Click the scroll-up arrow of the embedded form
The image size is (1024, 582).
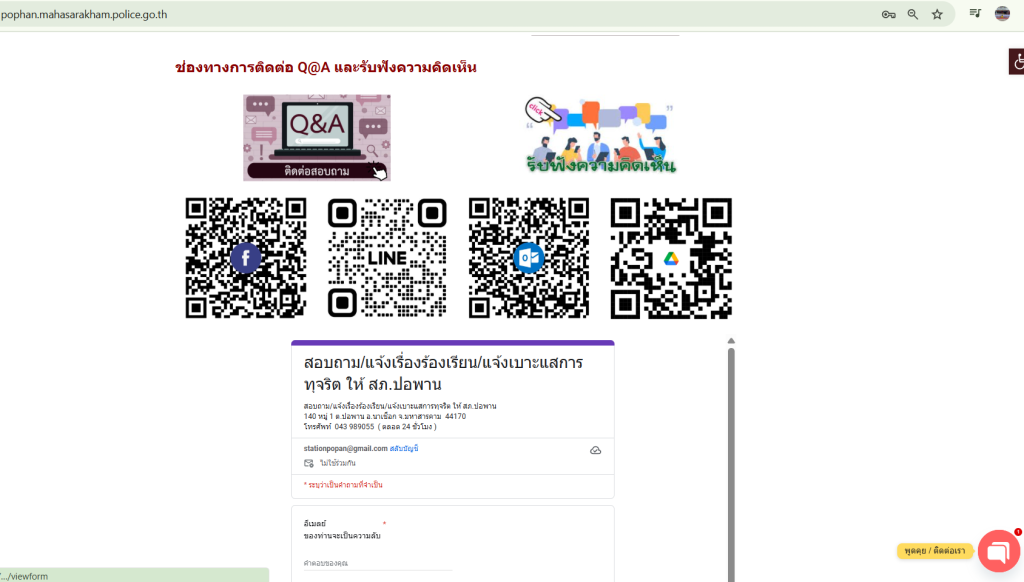(731, 341)
